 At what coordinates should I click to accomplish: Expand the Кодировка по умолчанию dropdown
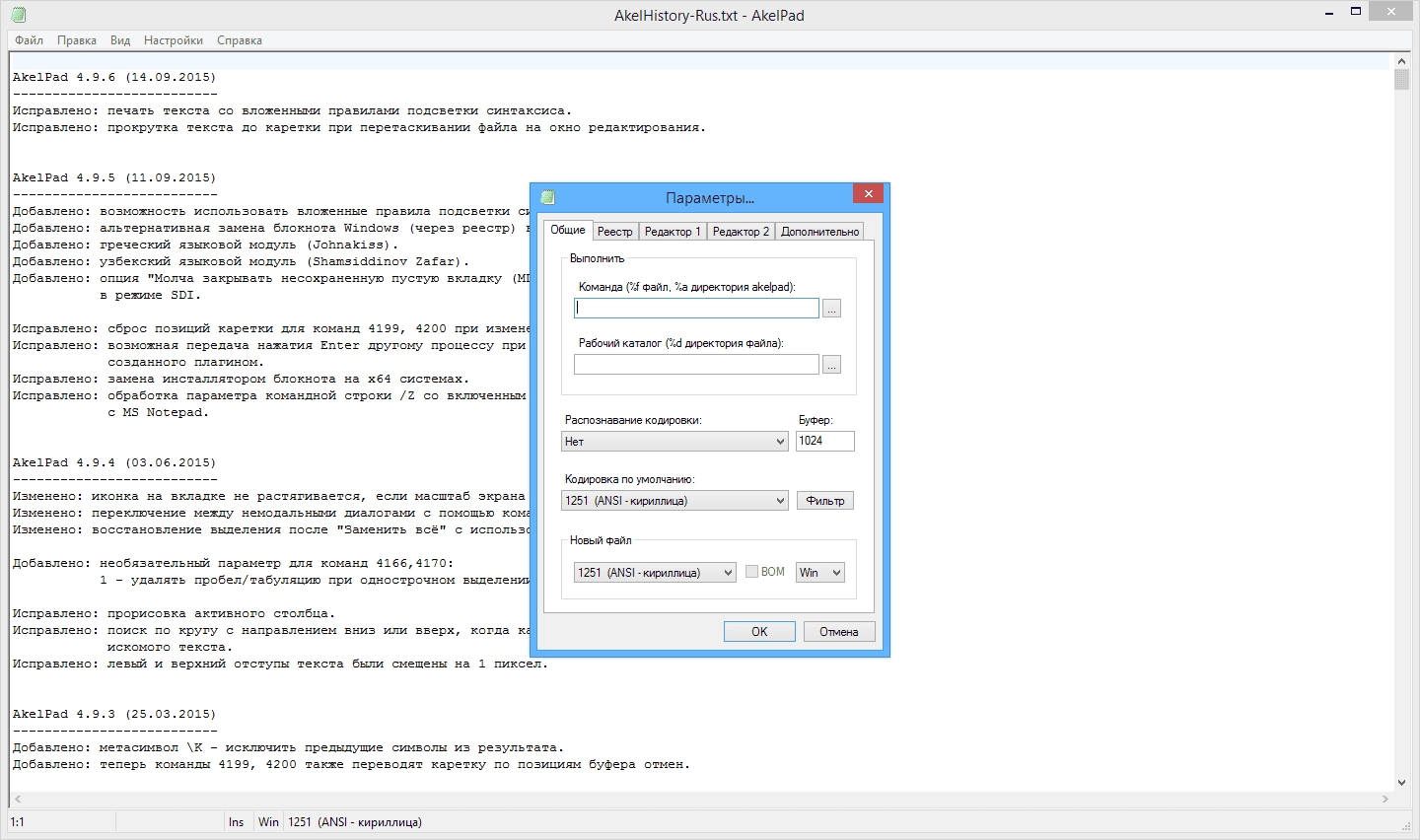click(x=674, y=501)
